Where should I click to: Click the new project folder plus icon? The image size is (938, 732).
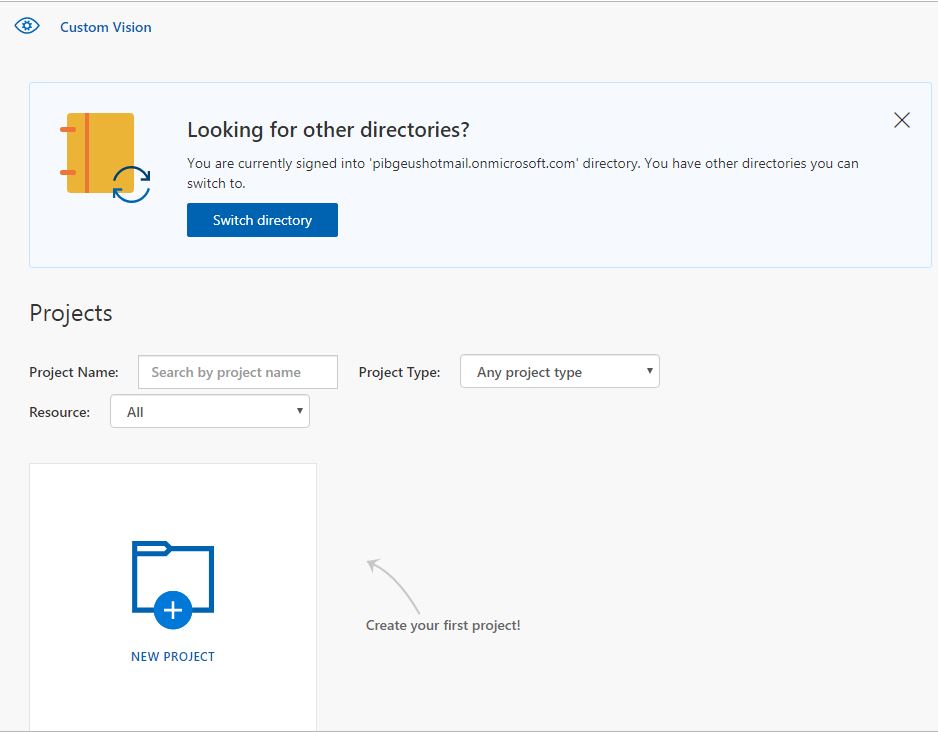[x=172, y=585]
